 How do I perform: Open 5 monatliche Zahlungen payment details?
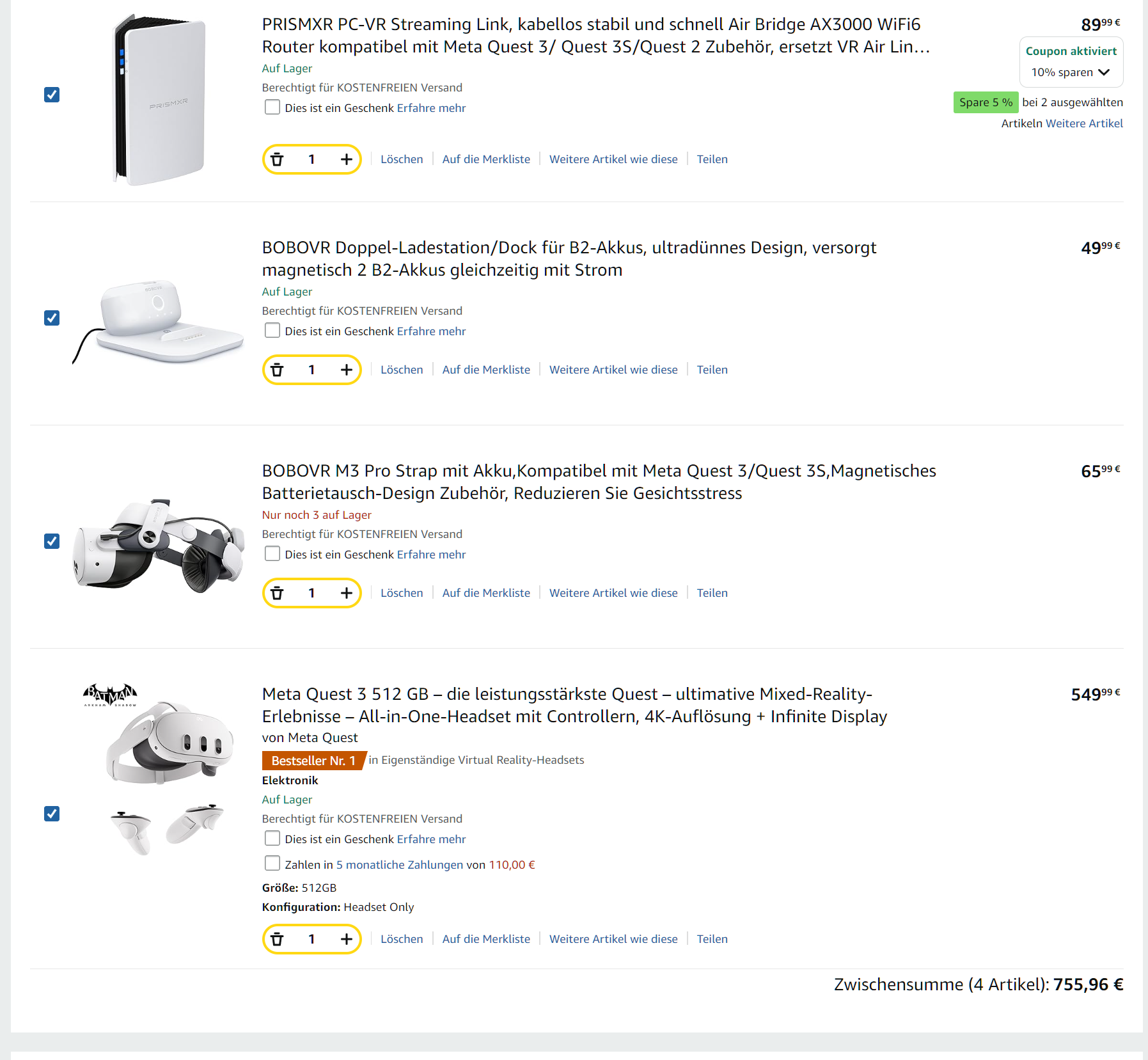coord(399,865)
